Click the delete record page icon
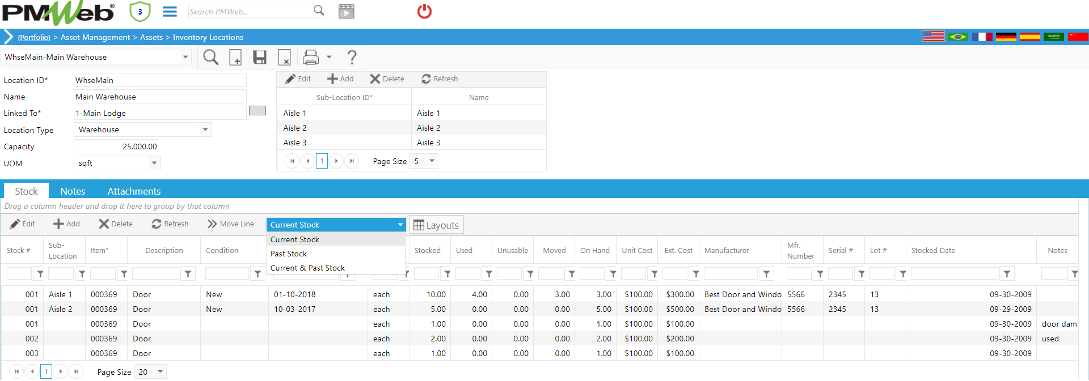 (x=284, y=58)
